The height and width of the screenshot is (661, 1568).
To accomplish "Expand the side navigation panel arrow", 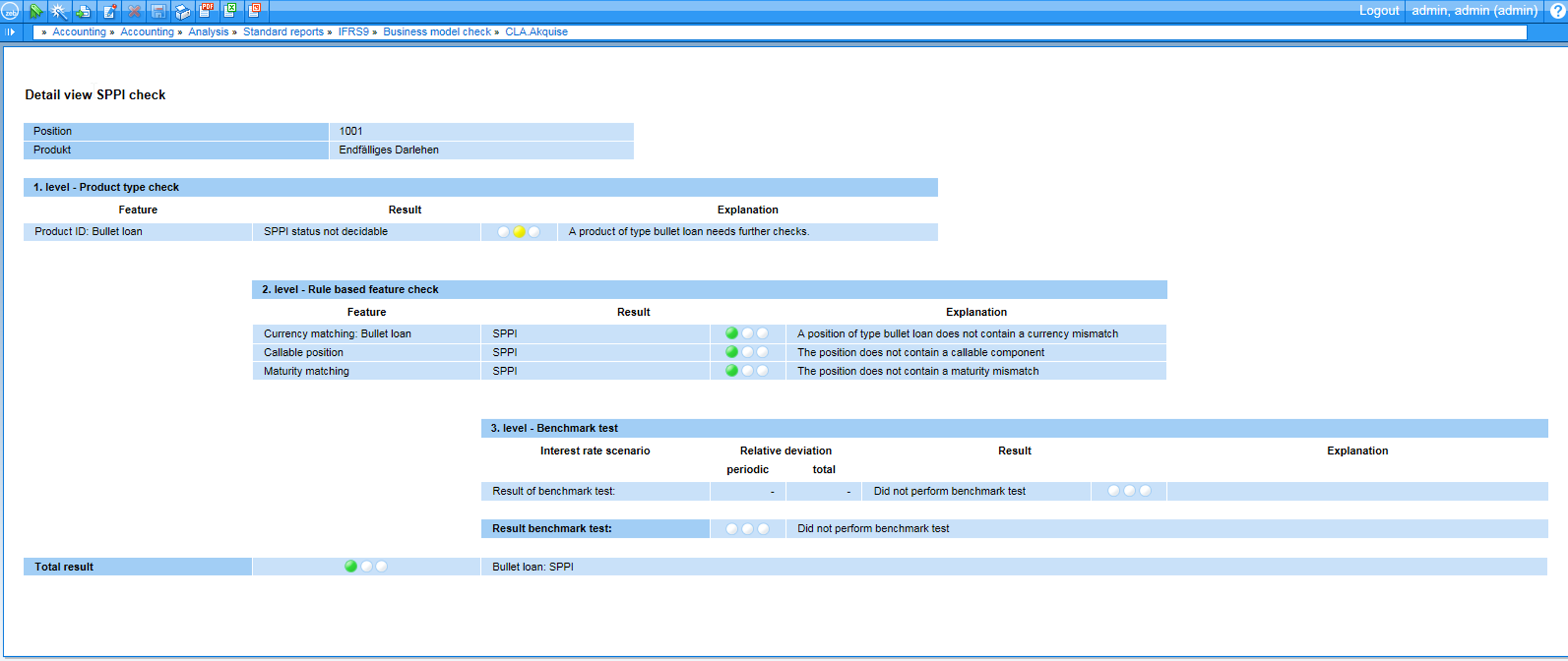I will point(9,32).
